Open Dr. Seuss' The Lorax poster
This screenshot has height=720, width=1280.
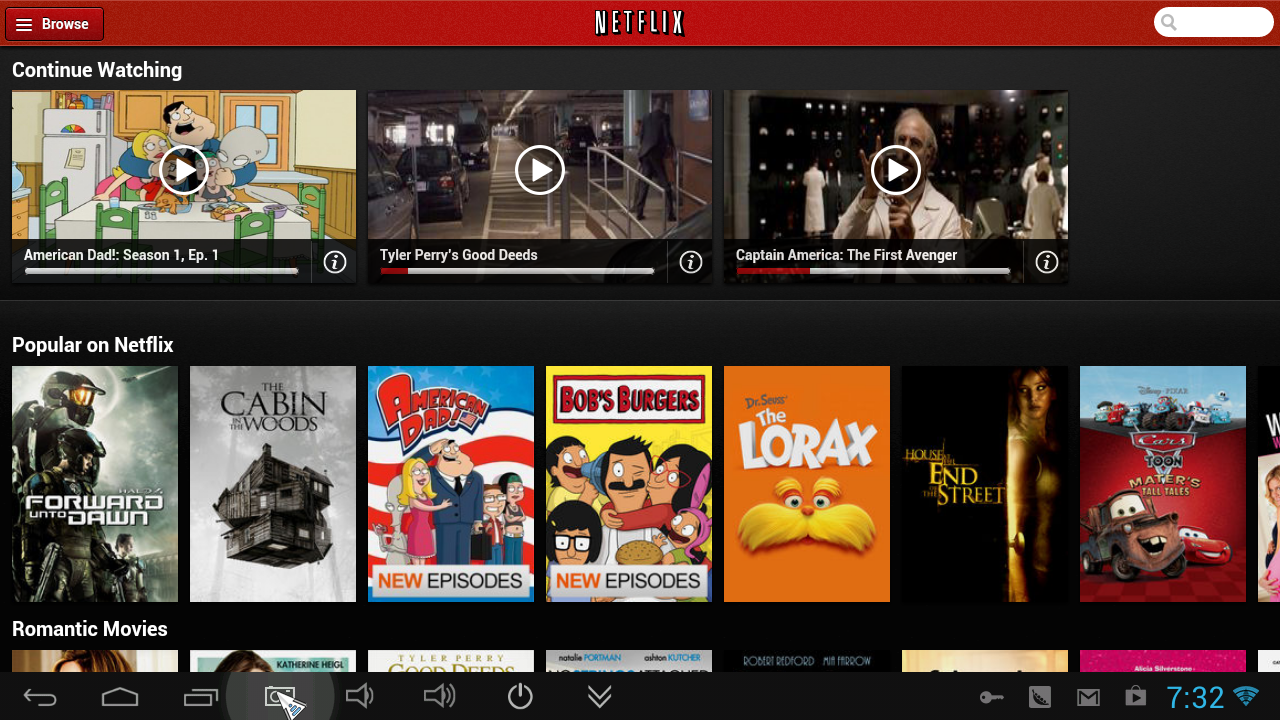coord(807,484)
